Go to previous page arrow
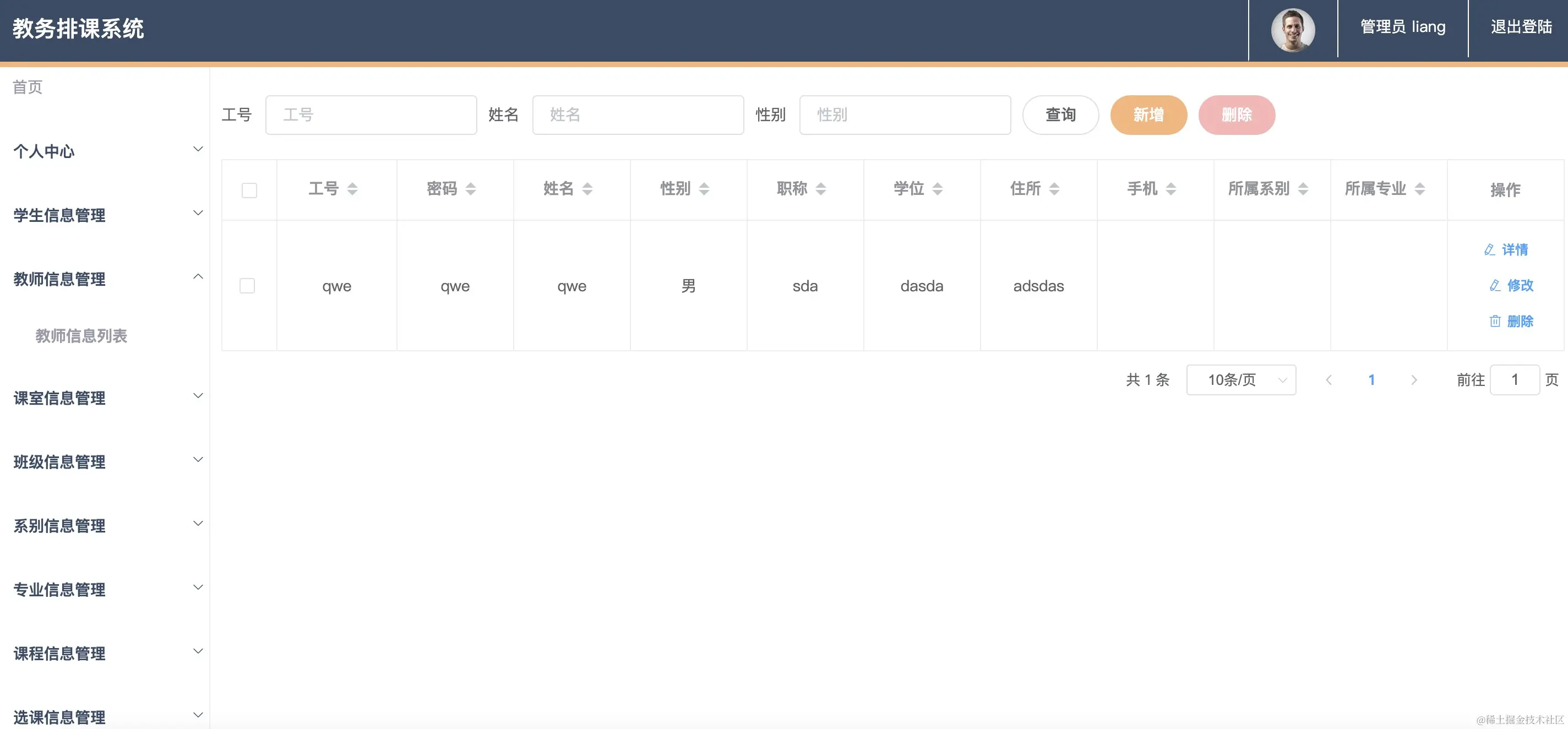Screen dimensions: 1568x729 click(x=1329, y=380)
